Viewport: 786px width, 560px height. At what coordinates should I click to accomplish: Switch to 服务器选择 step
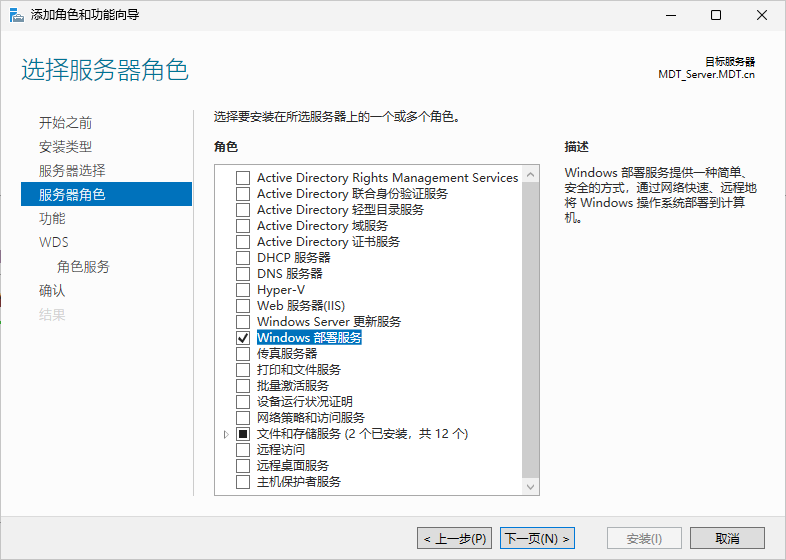[x=71, y=171]
